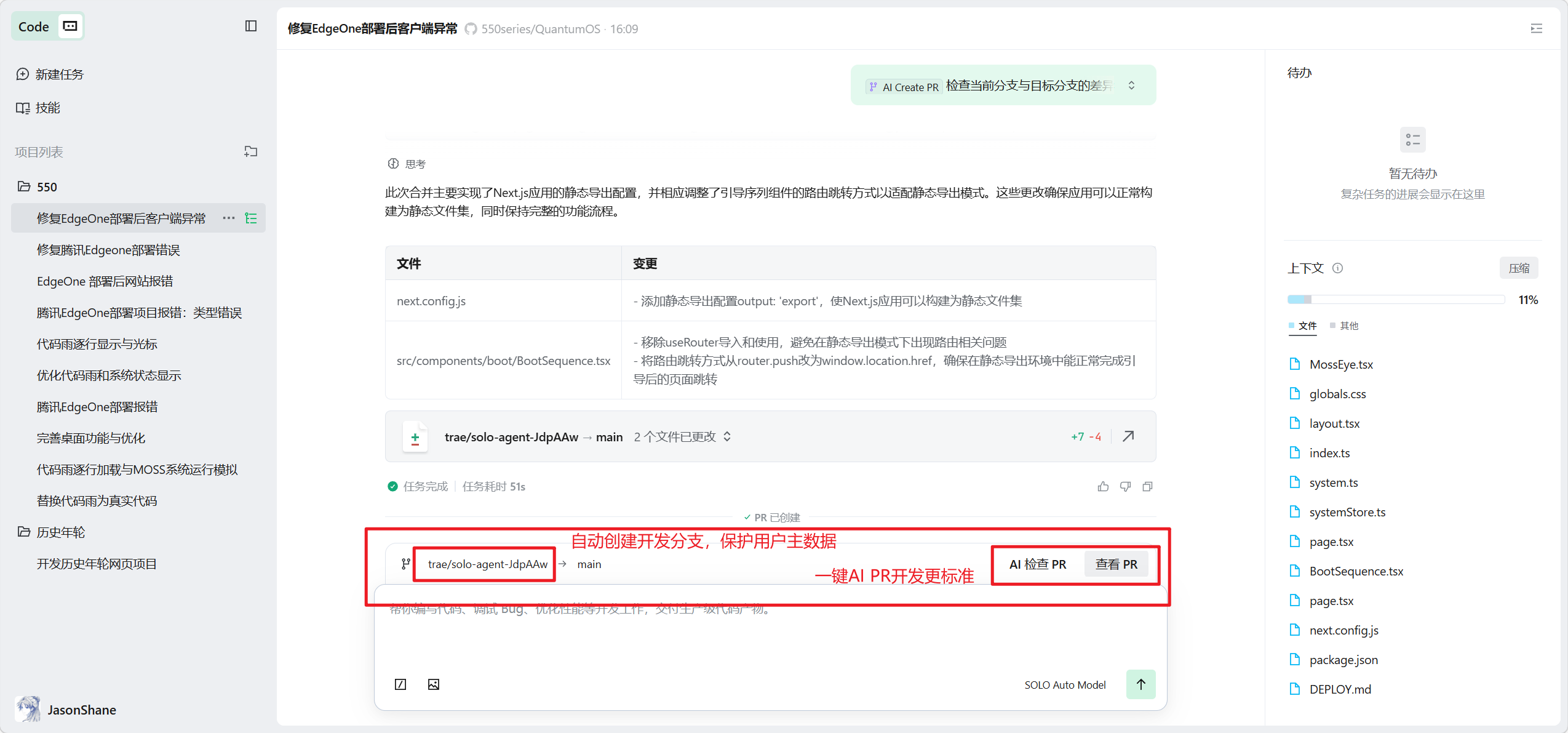Toggle the left sidebar collapse icon
1568x733 pixels.
251,26
